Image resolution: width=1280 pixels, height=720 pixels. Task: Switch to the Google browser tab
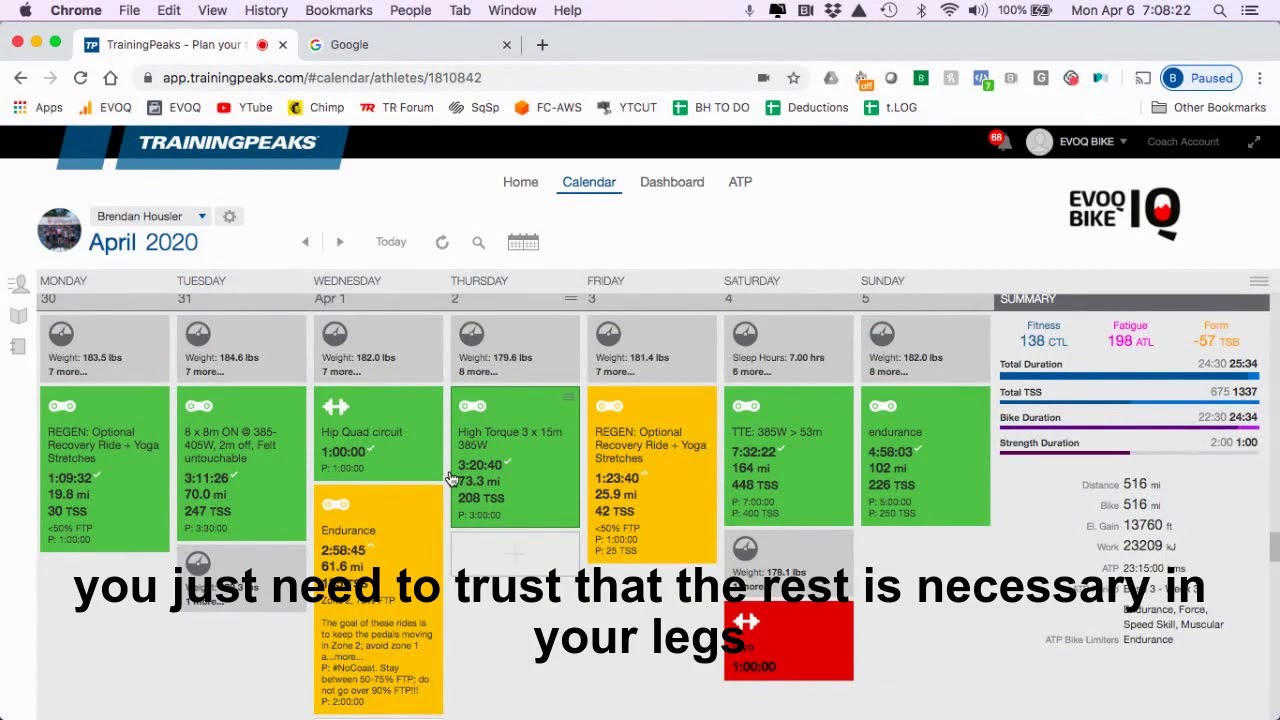410,45
